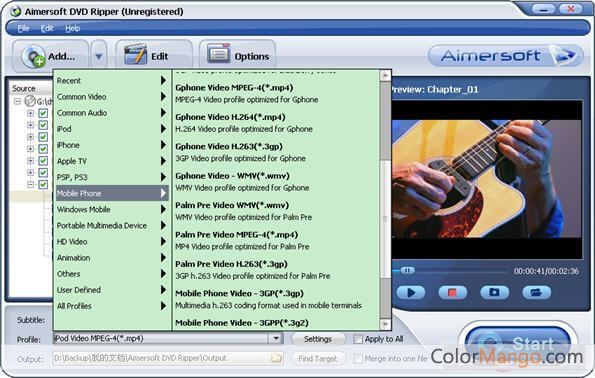
Task: Browse for output folder icon
Action: [x=276, y=358]
